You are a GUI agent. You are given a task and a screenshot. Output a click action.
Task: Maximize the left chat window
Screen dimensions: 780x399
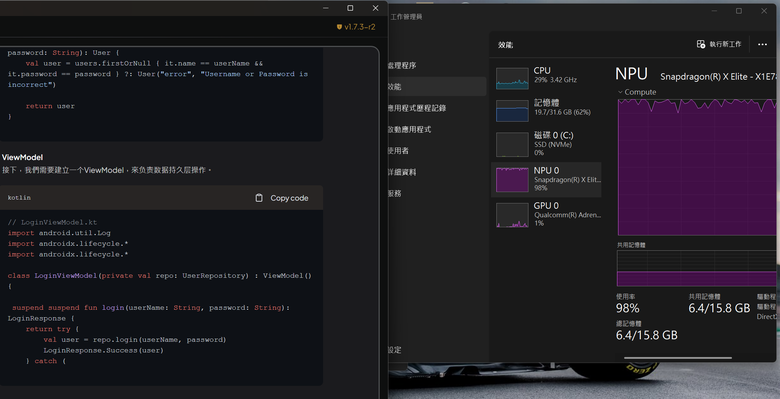350,8
